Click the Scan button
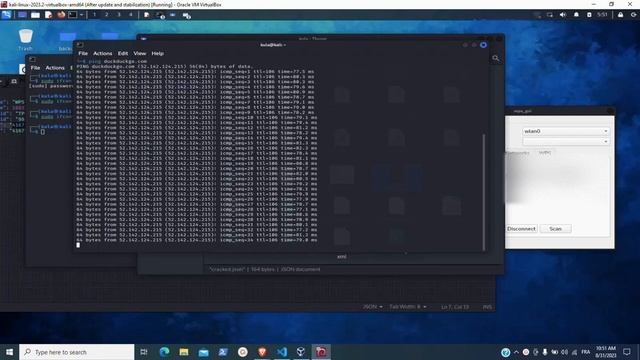Image resolution: width=640 pixels, height=360 pixels. click(555, 229)
